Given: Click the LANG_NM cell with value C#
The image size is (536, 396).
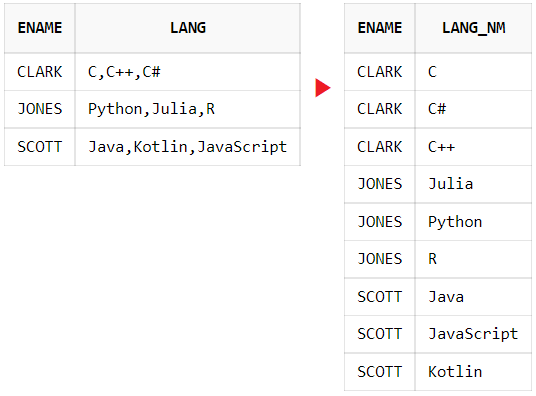Looking at the screenshot, I should tap(473, 109).
